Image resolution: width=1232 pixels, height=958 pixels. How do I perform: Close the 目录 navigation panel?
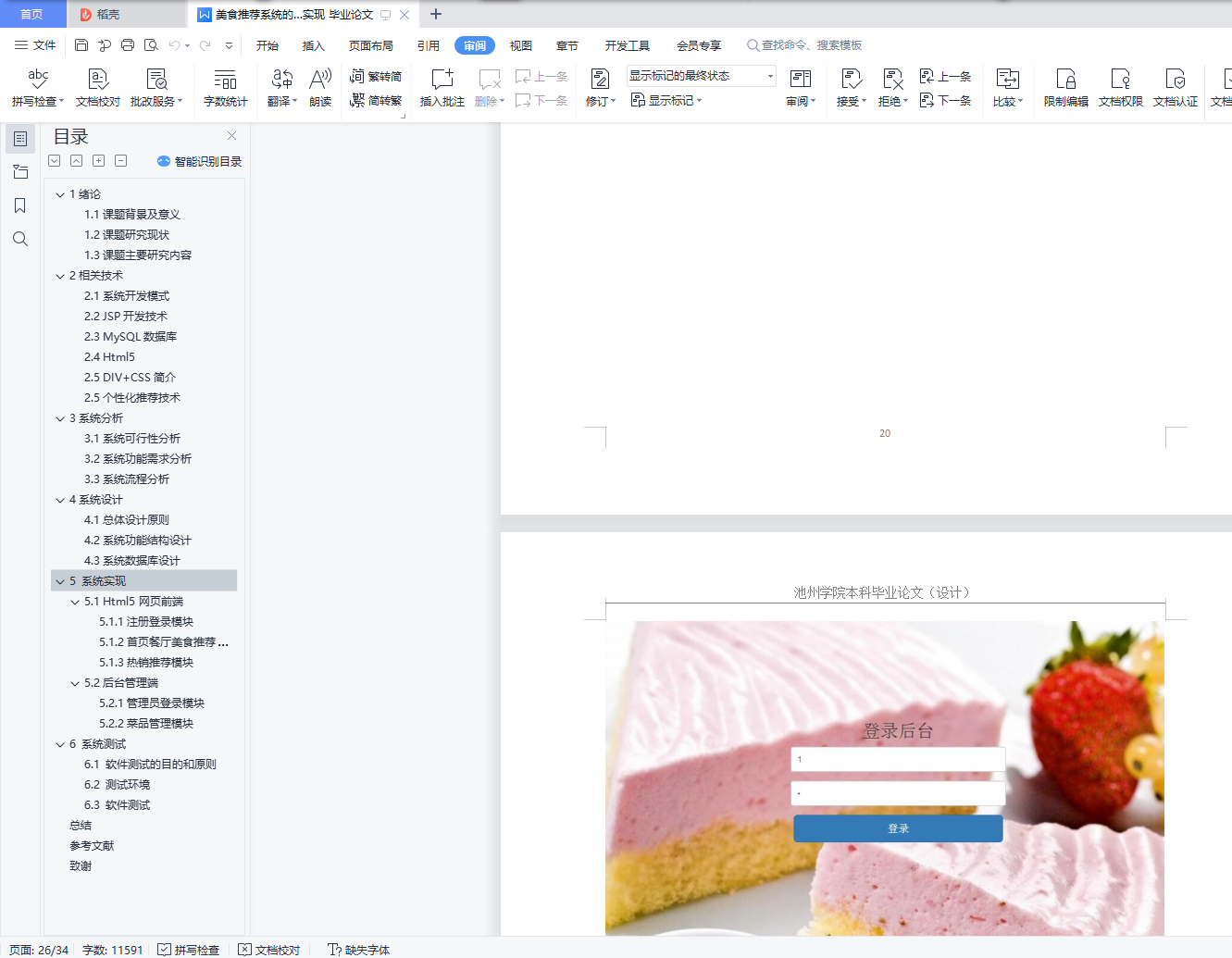pyautogui.click(x=231, y=135)
